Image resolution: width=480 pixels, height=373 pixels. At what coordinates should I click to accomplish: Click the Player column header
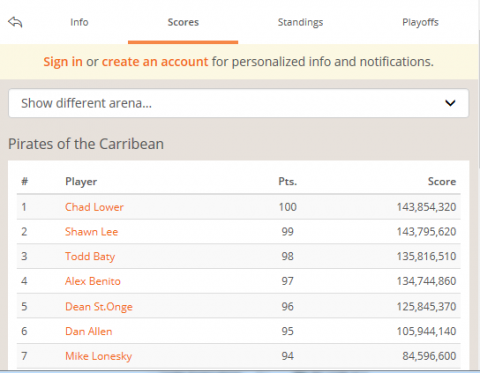[x=81, y=181]
